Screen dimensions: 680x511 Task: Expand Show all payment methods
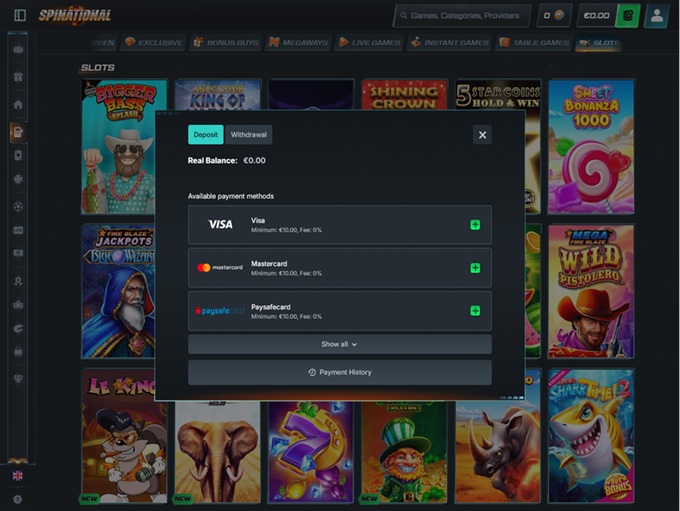pos(339,344)
